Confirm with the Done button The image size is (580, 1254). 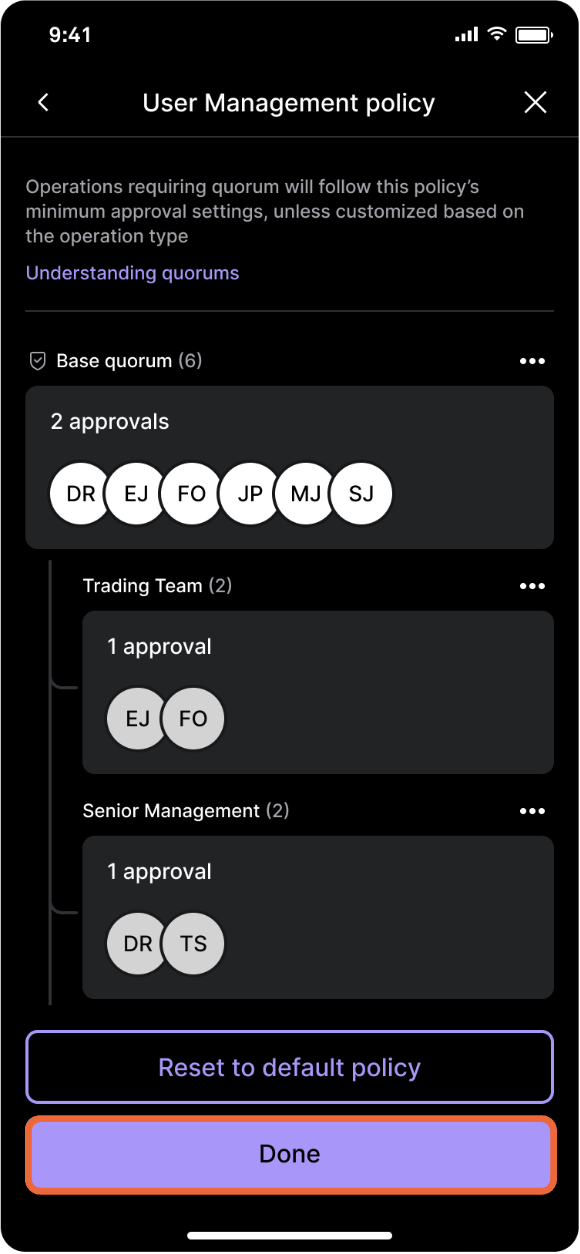tap(289, 1154)
